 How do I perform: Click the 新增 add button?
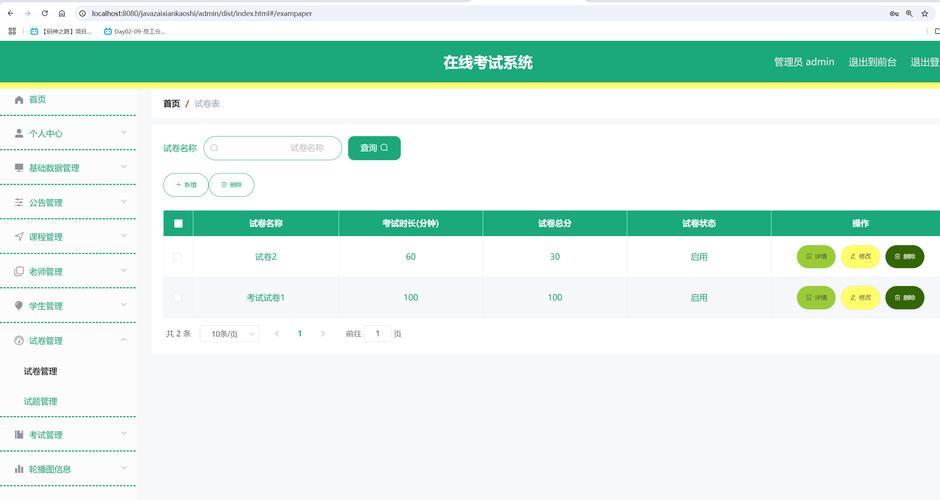186,185
